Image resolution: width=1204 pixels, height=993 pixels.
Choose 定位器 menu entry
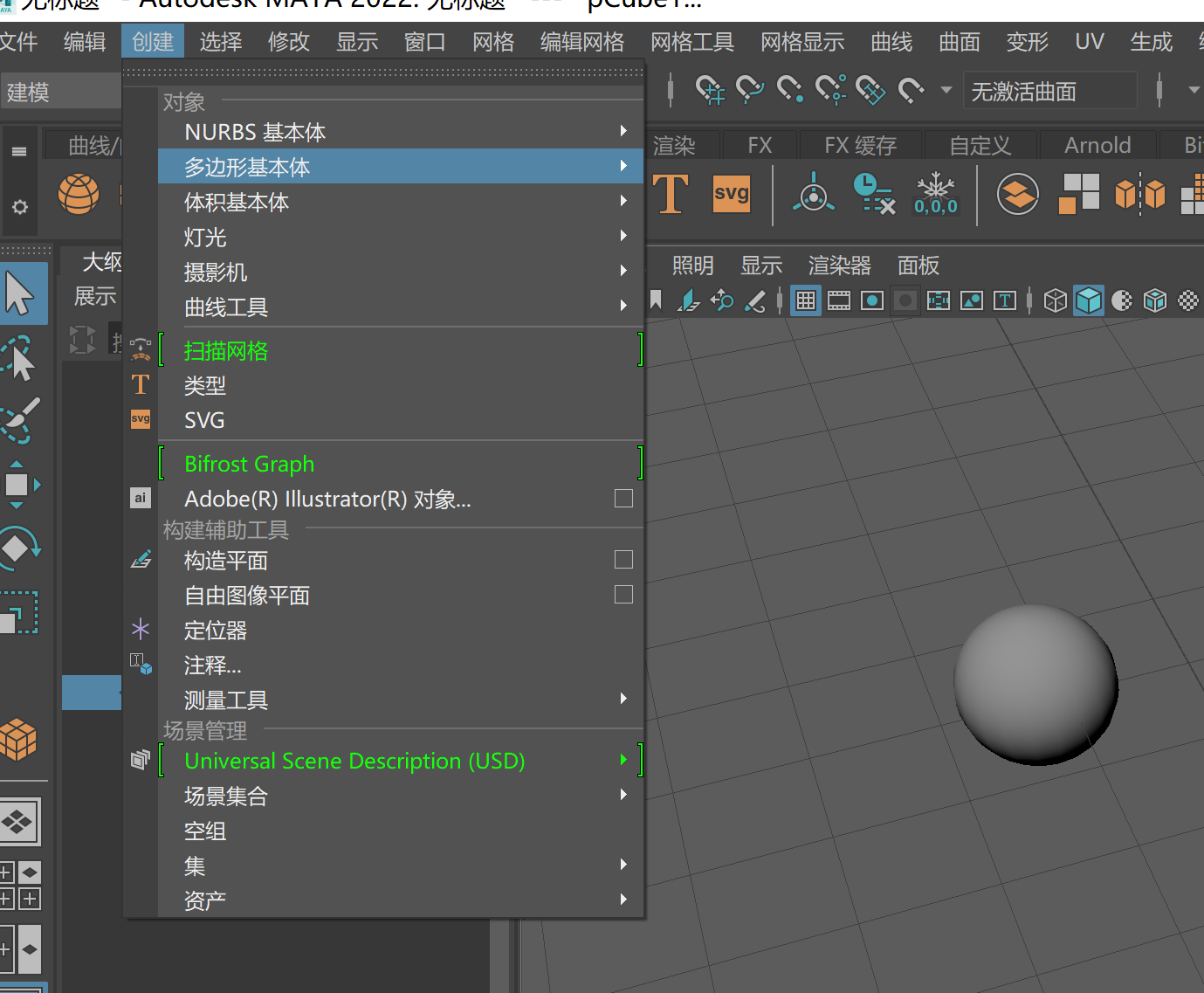click(401, 629)
